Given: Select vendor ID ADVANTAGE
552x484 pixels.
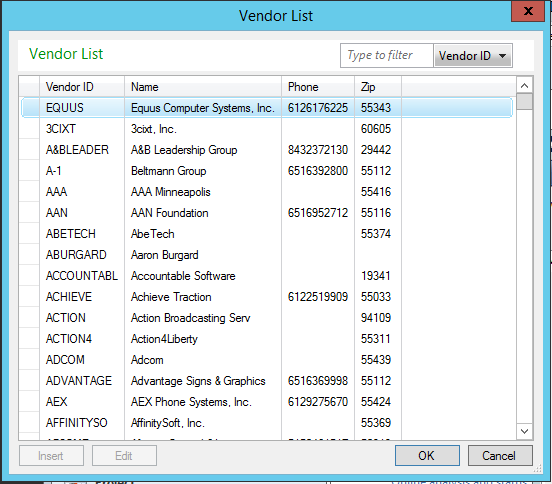Looking at the screenshot, I should (79, 381).
